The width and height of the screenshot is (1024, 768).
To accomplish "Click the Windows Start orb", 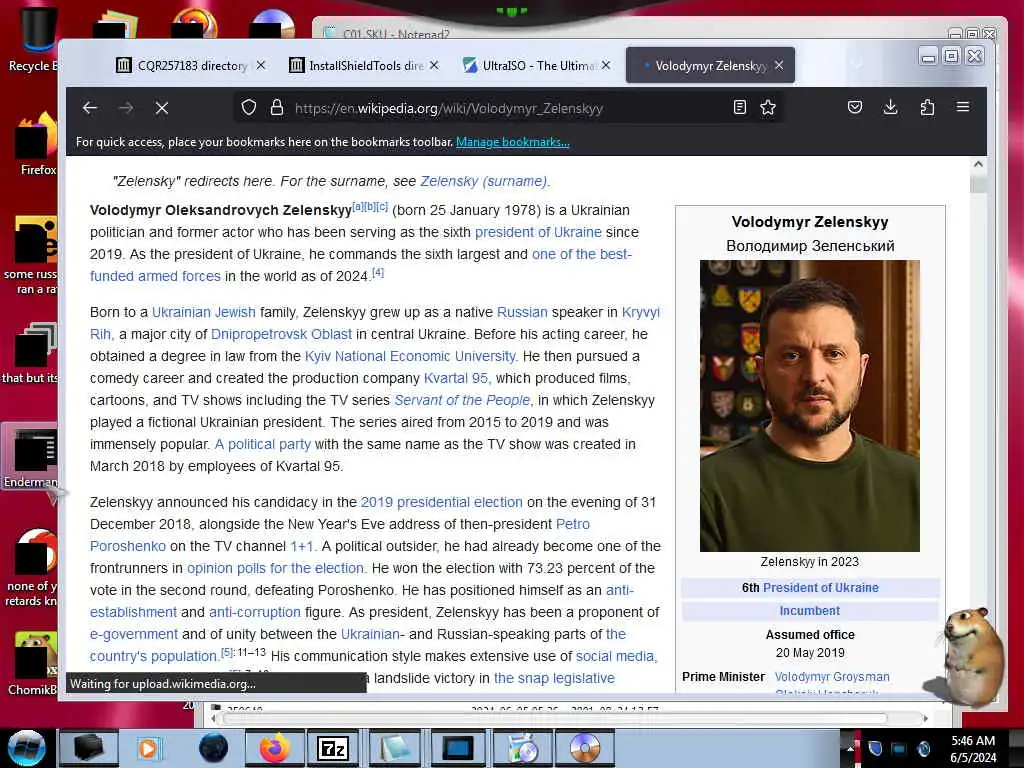I will (26, 748).
